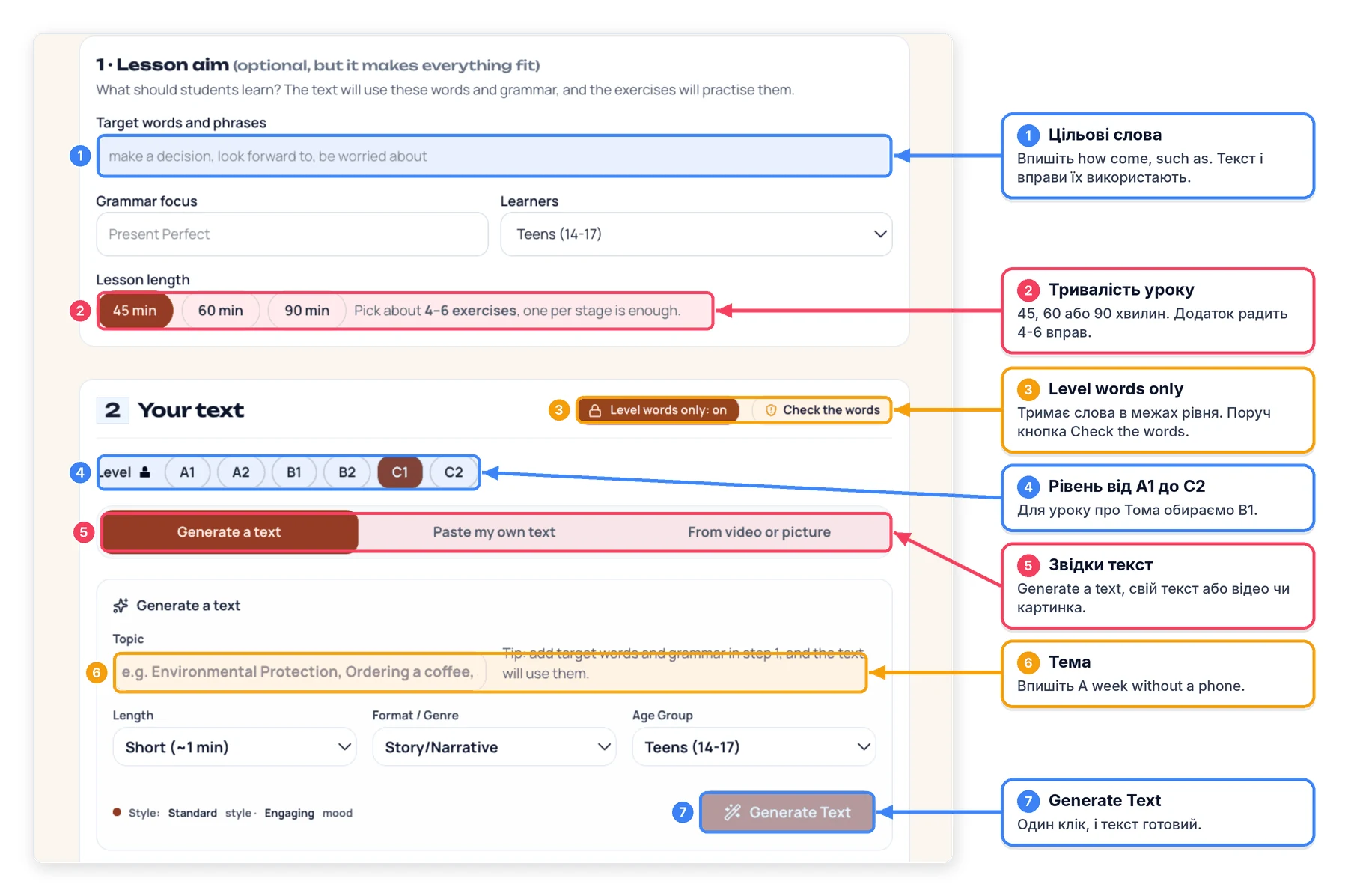This screenshot has width=1348, height=896.
Task: Open the Learners dropdown
Action: click(x=696, y=234)
